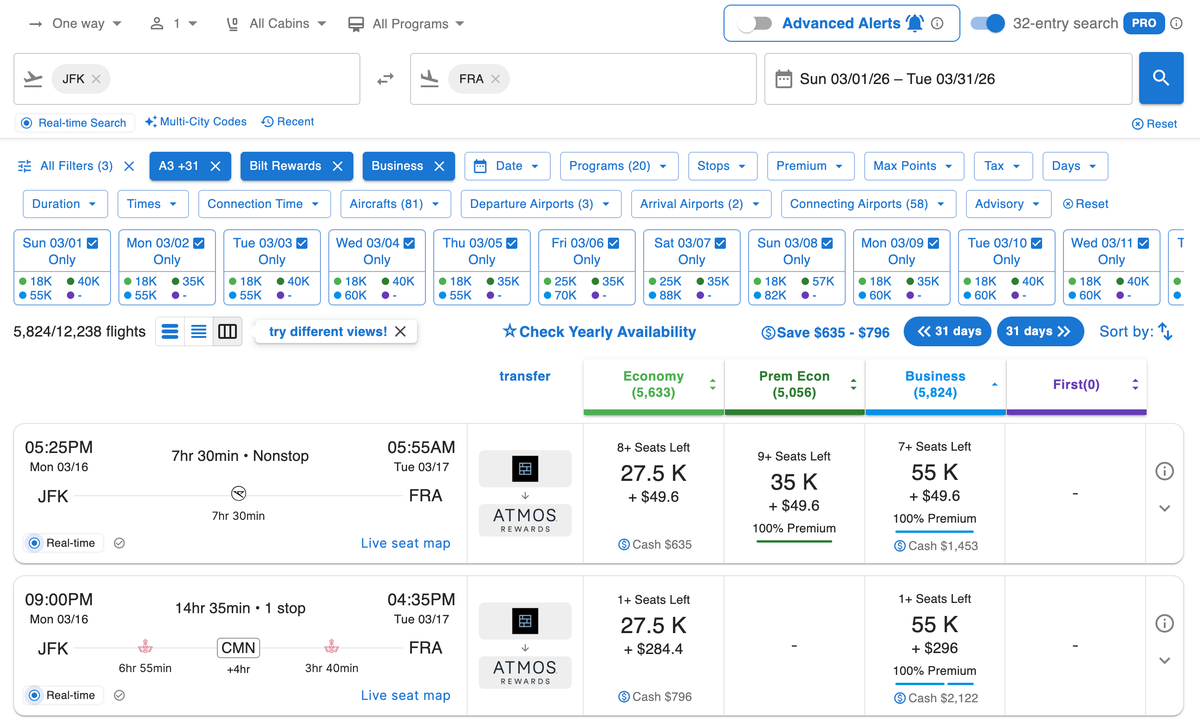Expand details chevron on the 09:00PM flight
Screen dimensions: 1200x725
pyautogui.click(x=1164, y=660)
